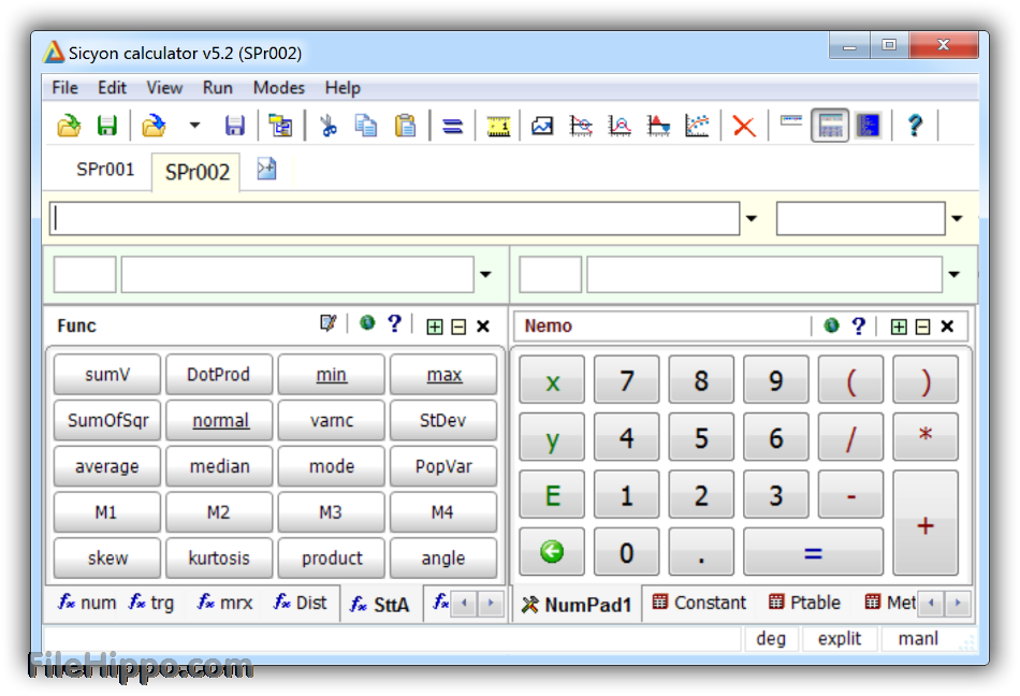Click the yellow ruler icon in toolbar

tap(498, 126)
